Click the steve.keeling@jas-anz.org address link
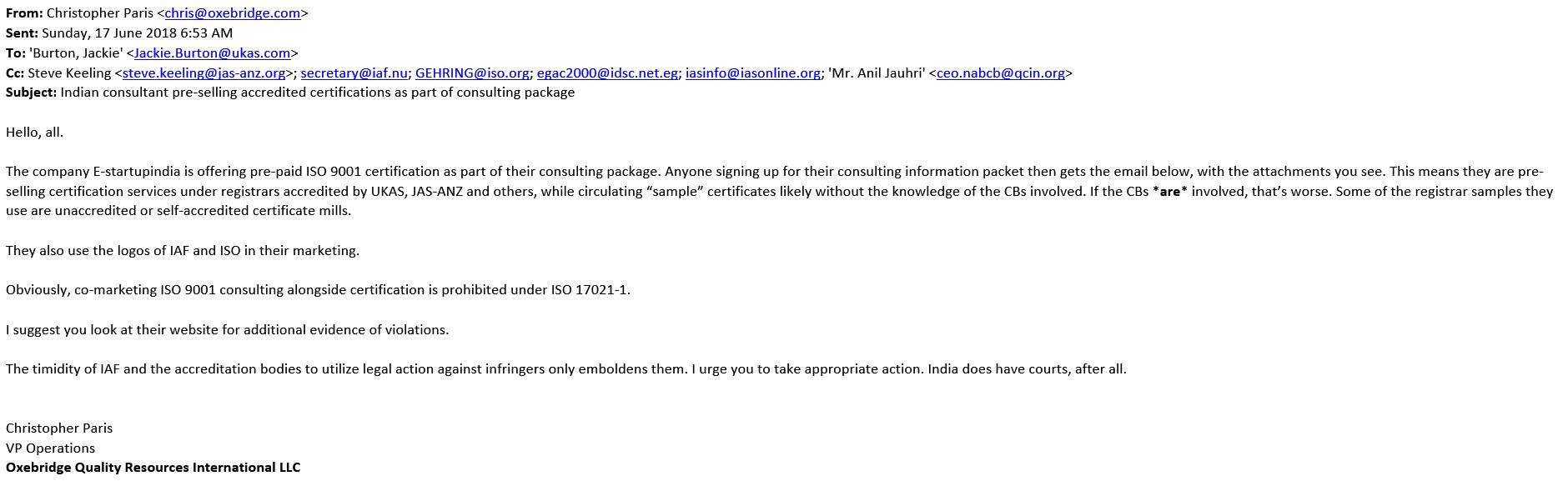The image size is (1568, 481). coord(204,73)
